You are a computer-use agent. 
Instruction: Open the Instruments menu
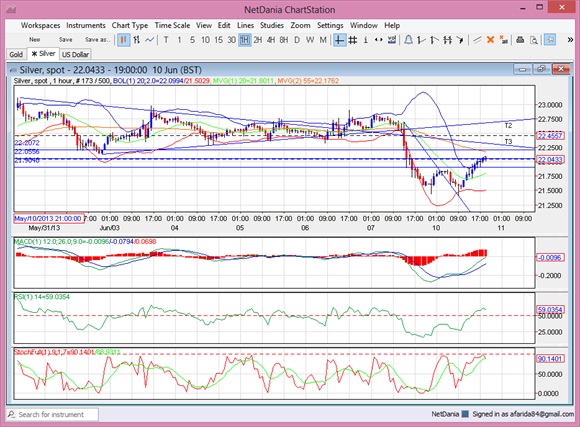[86, 25]
